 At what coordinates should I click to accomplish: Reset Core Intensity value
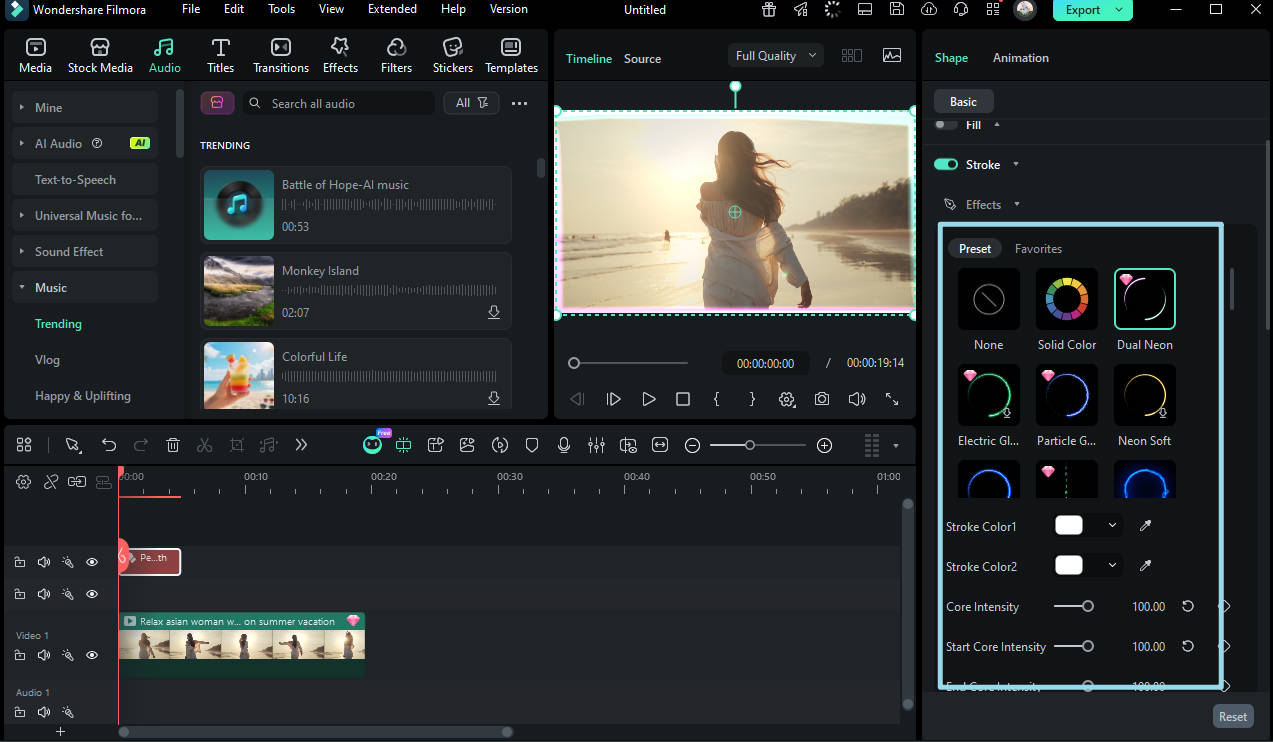(x=1188, y=607)
